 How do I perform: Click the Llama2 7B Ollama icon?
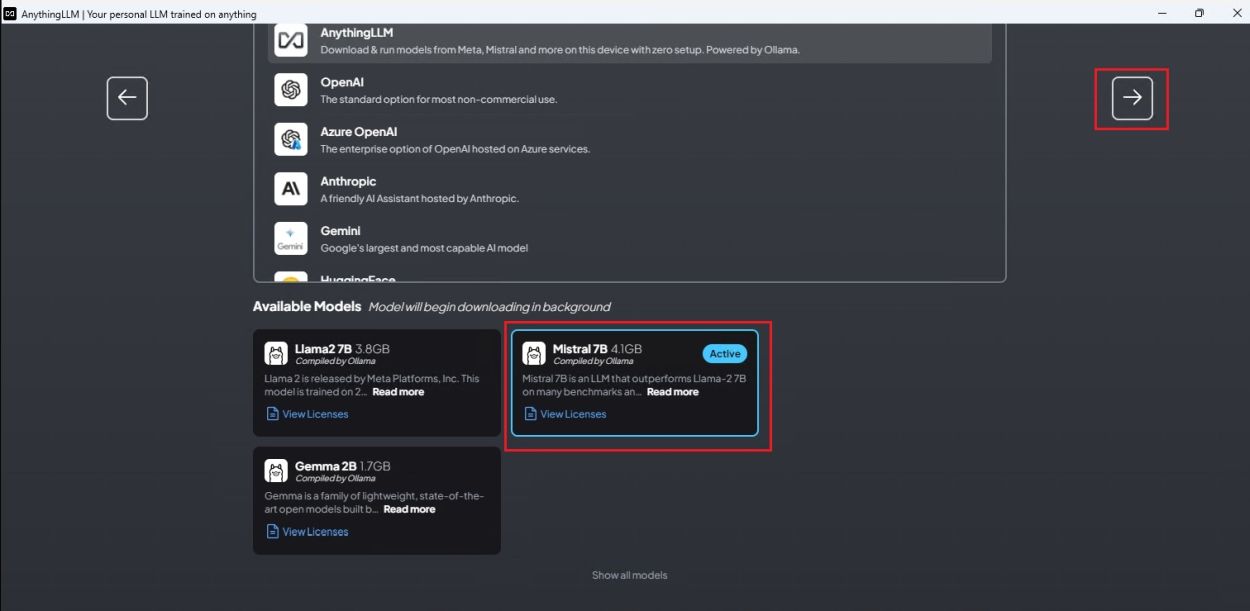(276, 354)
